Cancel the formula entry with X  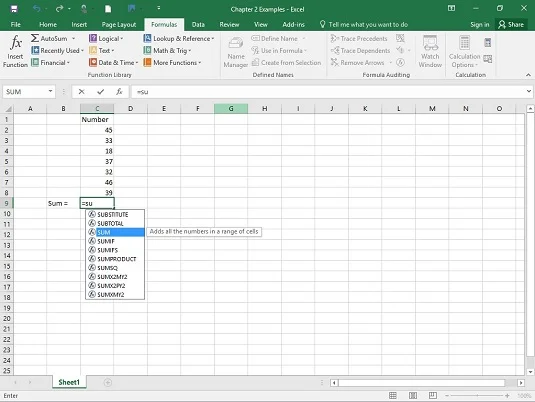tap(81, 91)
